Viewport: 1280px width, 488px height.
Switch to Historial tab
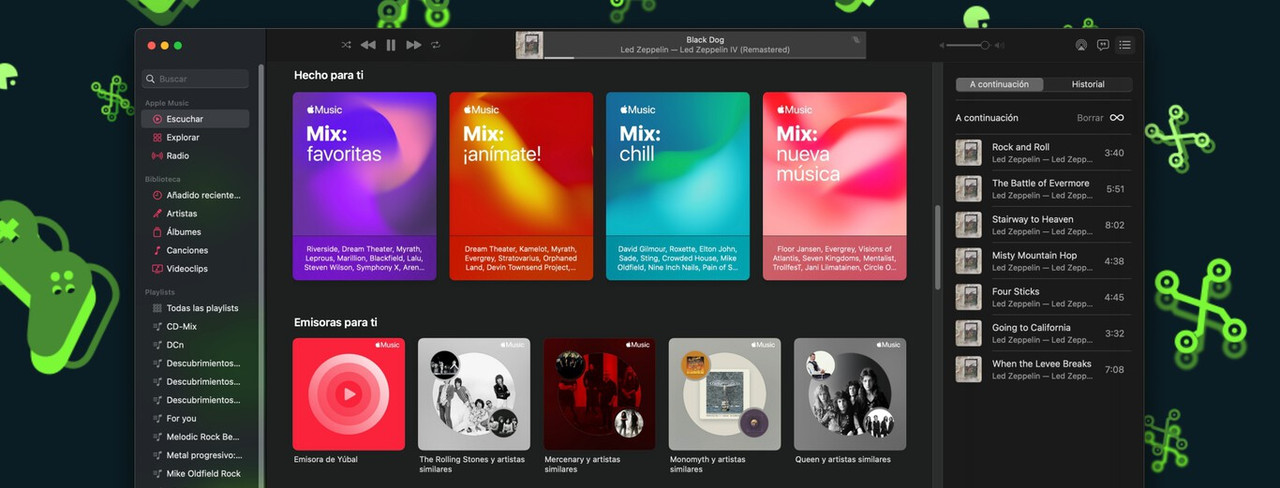coord(1088,84)
